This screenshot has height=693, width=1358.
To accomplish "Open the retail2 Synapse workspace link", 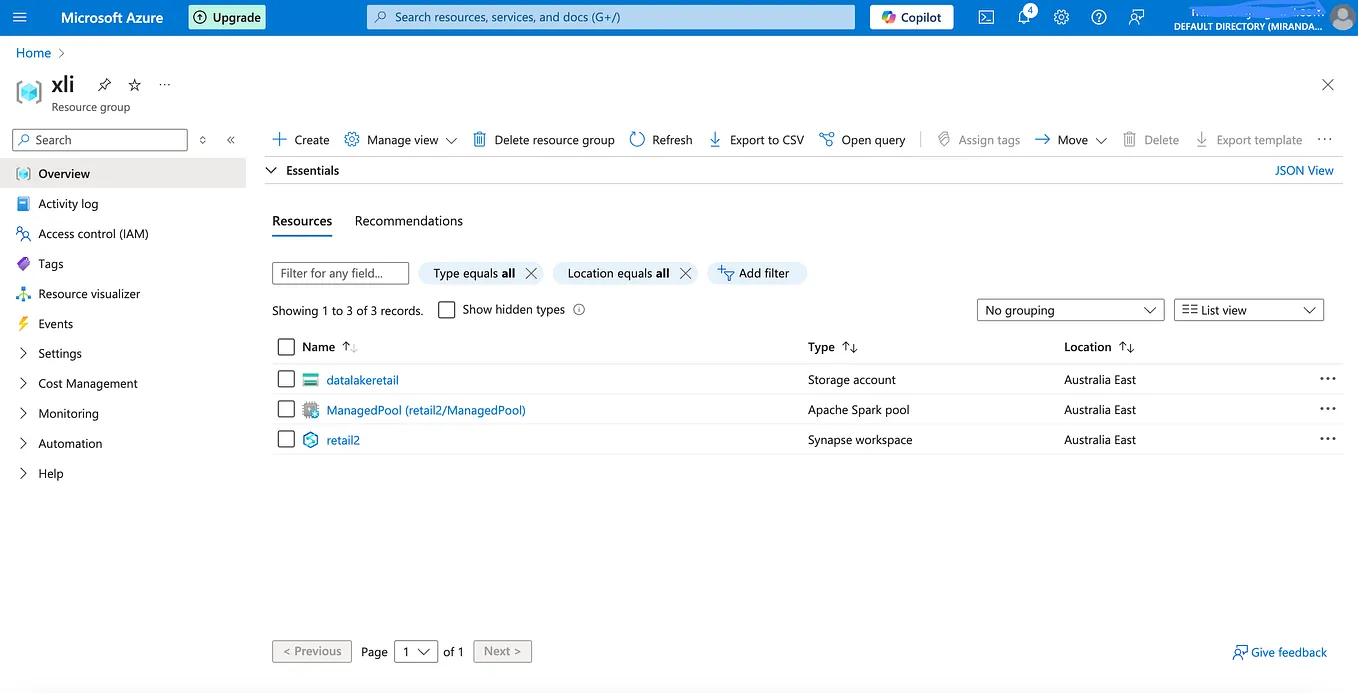I will pos(343,439).
